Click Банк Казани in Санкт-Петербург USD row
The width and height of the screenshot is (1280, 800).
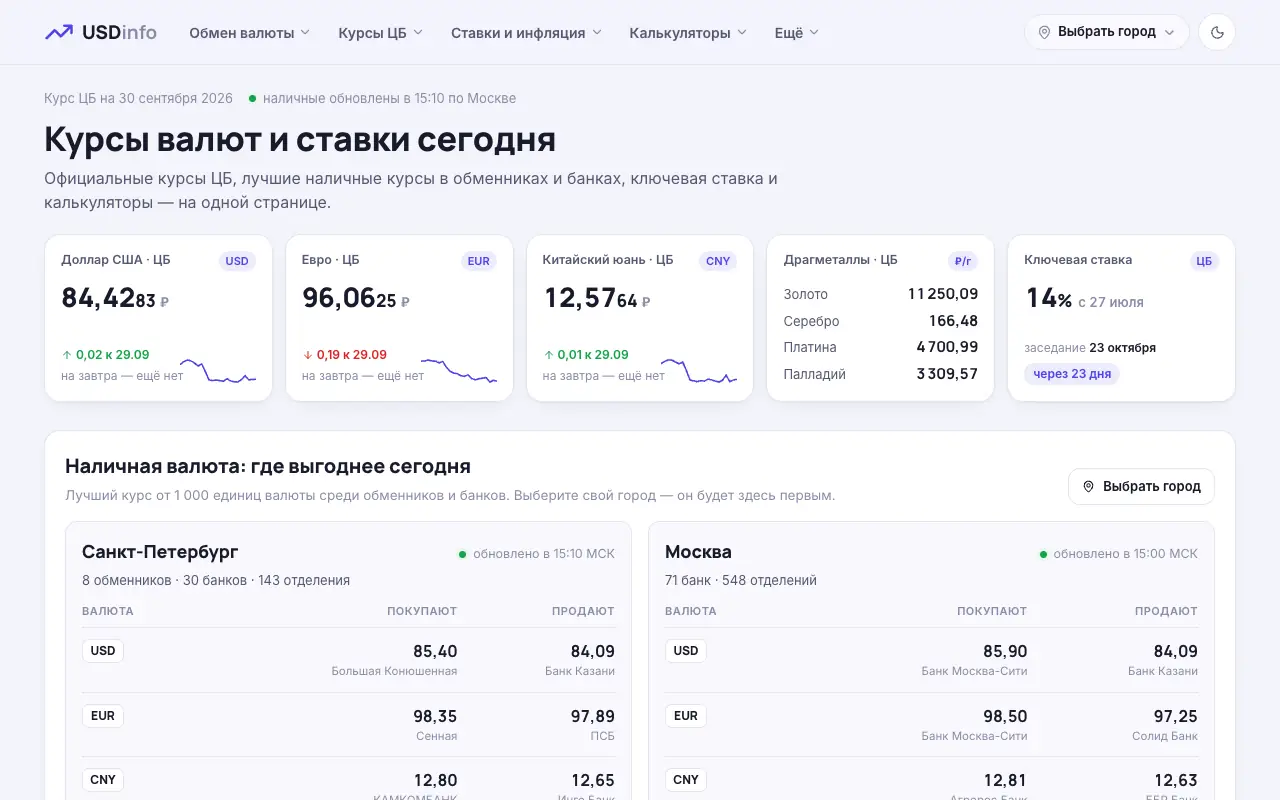[580, 671]
